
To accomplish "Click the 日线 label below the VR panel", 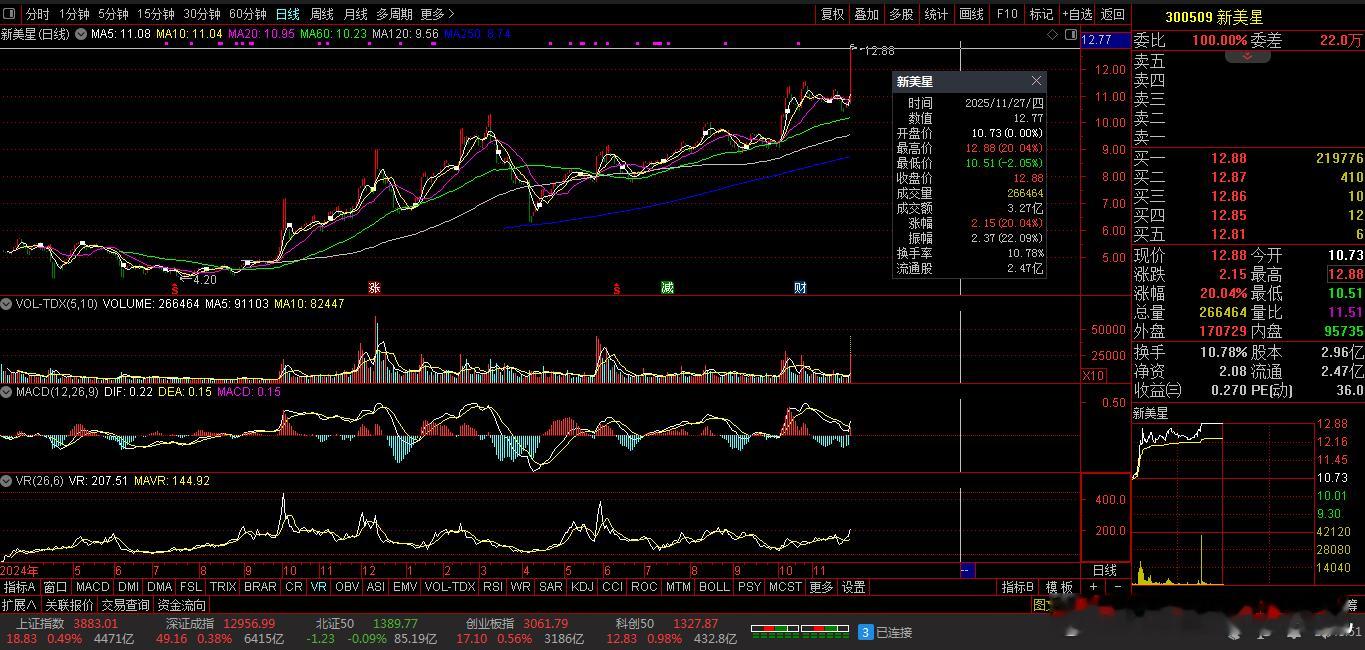I will coord(1104,570).
